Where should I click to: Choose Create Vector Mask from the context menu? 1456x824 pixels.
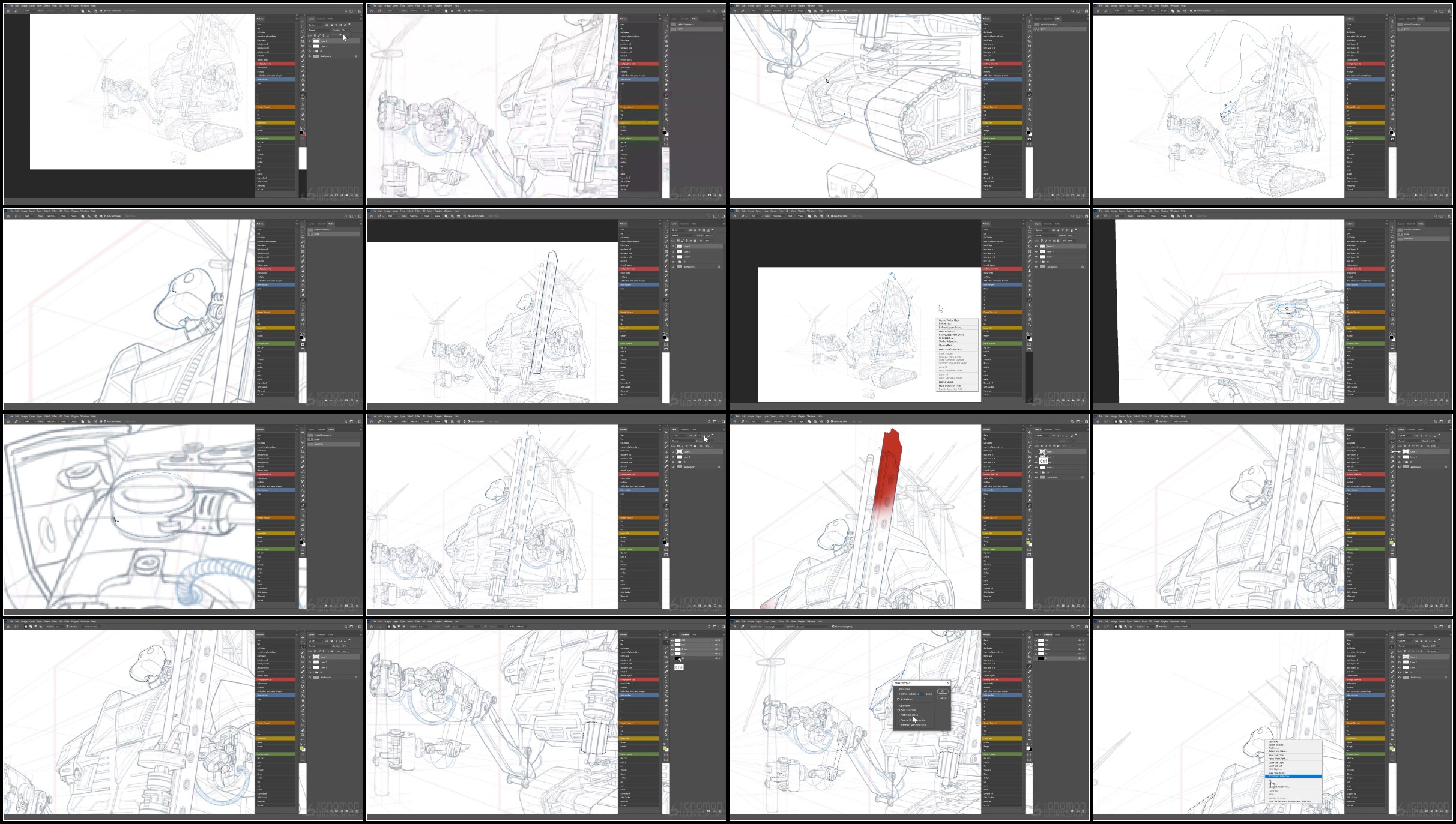coord(949,320)
